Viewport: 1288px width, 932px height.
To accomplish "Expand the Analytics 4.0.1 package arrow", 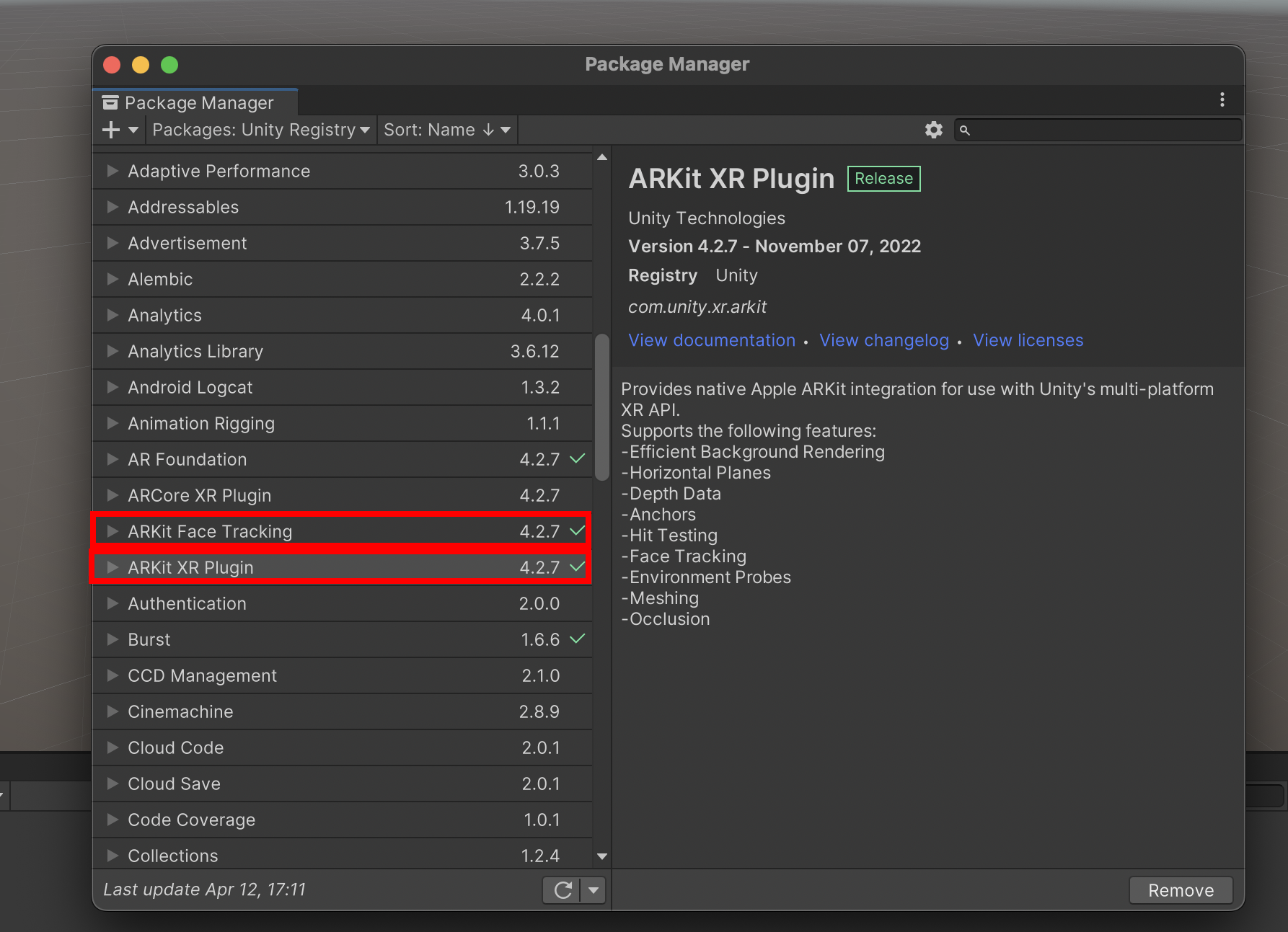I will pyautogui.click(x=113, y=315).
